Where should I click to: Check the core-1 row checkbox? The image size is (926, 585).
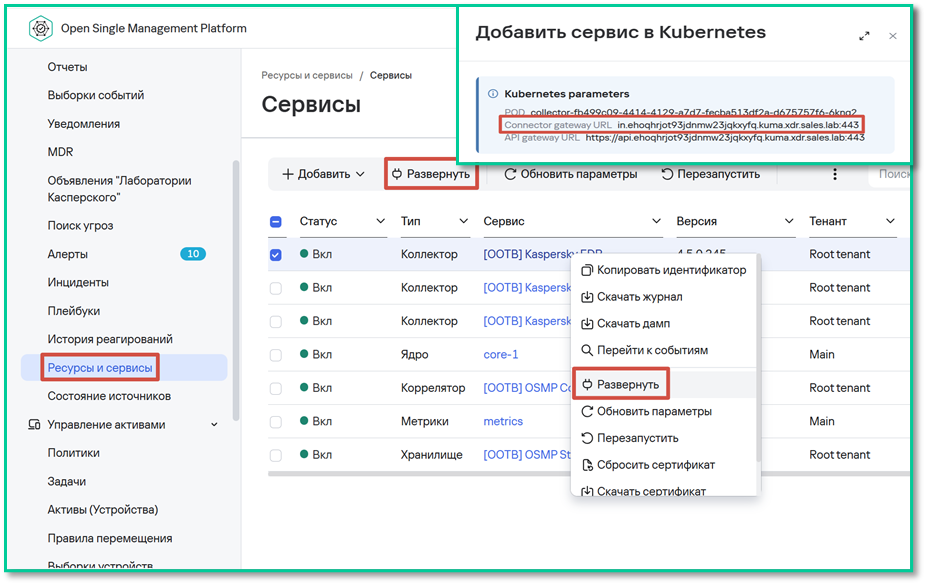tap(276, 355)
